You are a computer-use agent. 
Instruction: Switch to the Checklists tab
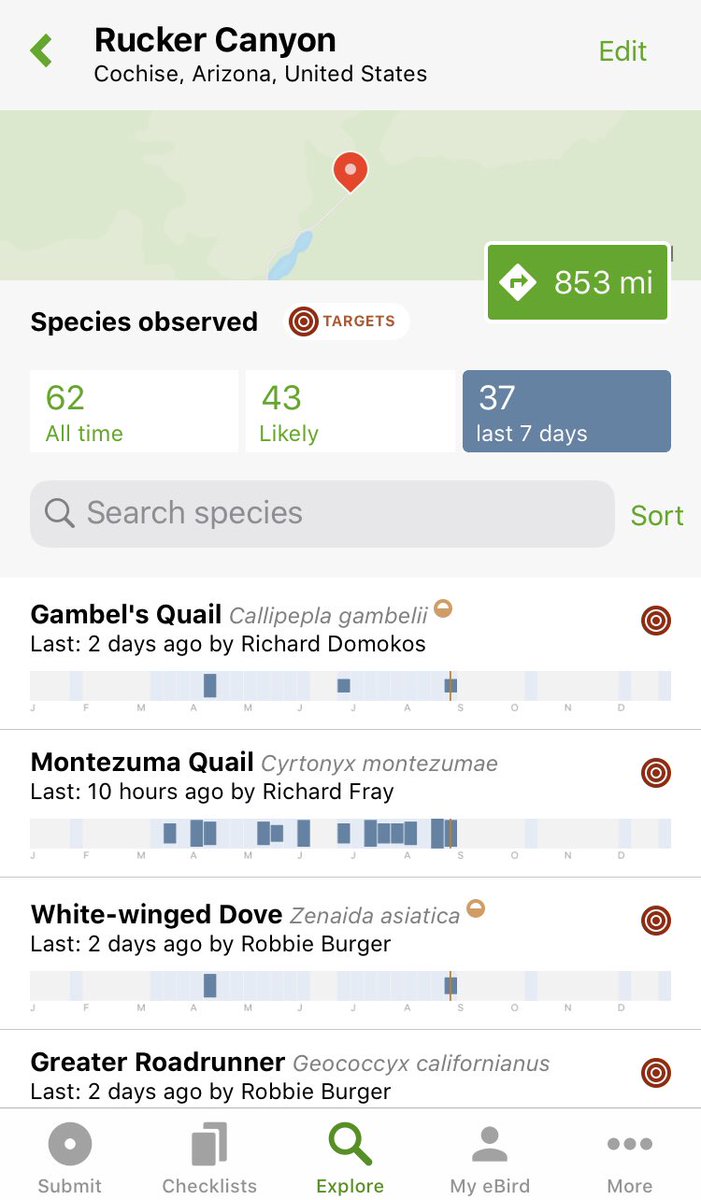click(x=210, y=1156)
